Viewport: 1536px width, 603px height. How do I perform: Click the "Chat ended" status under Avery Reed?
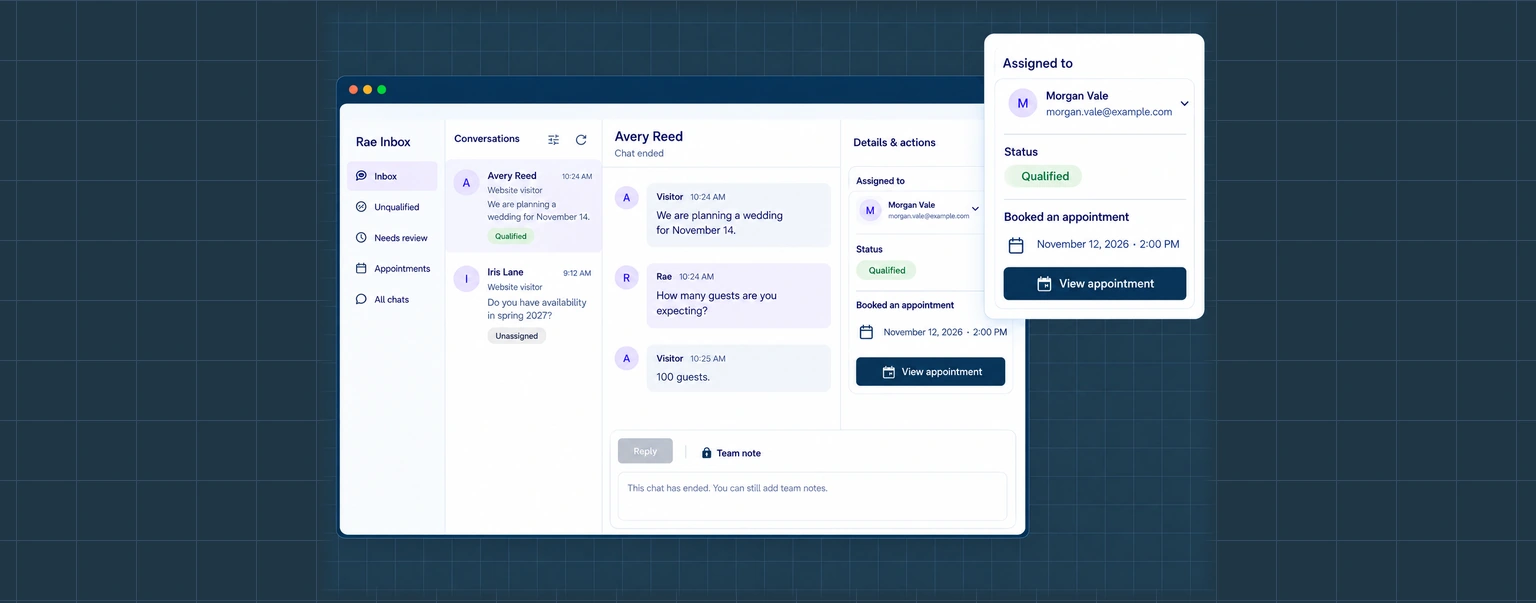tap(639, 154)
